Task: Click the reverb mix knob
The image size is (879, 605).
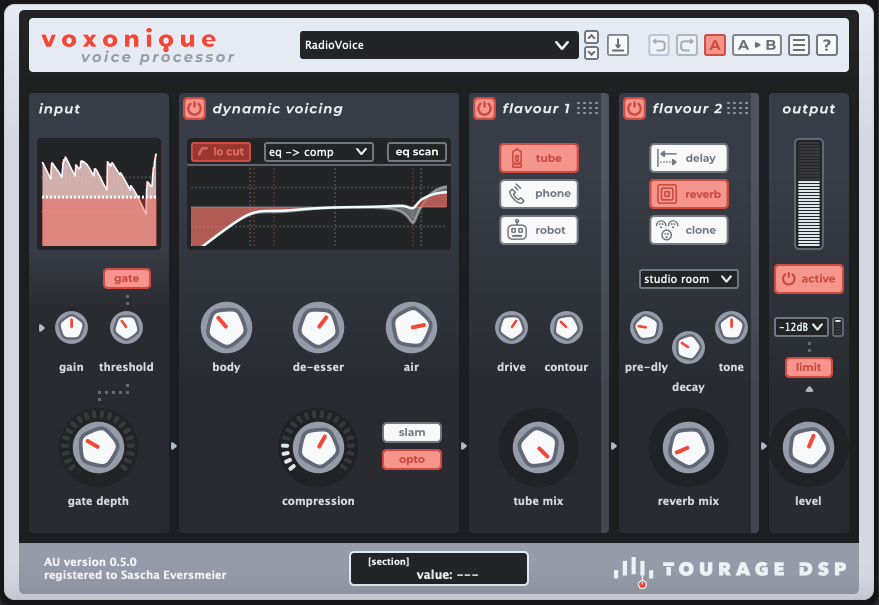Action: (x=688, y=447)
